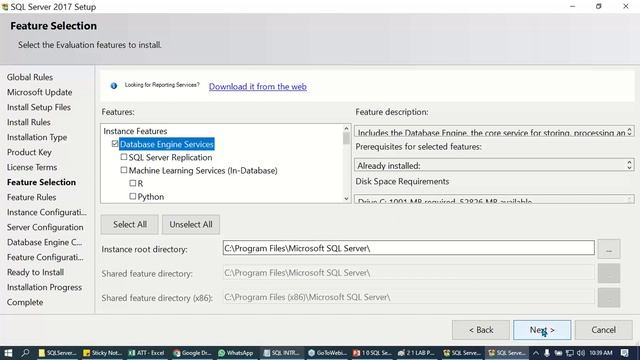Click microphone icon in system tray

547,353
